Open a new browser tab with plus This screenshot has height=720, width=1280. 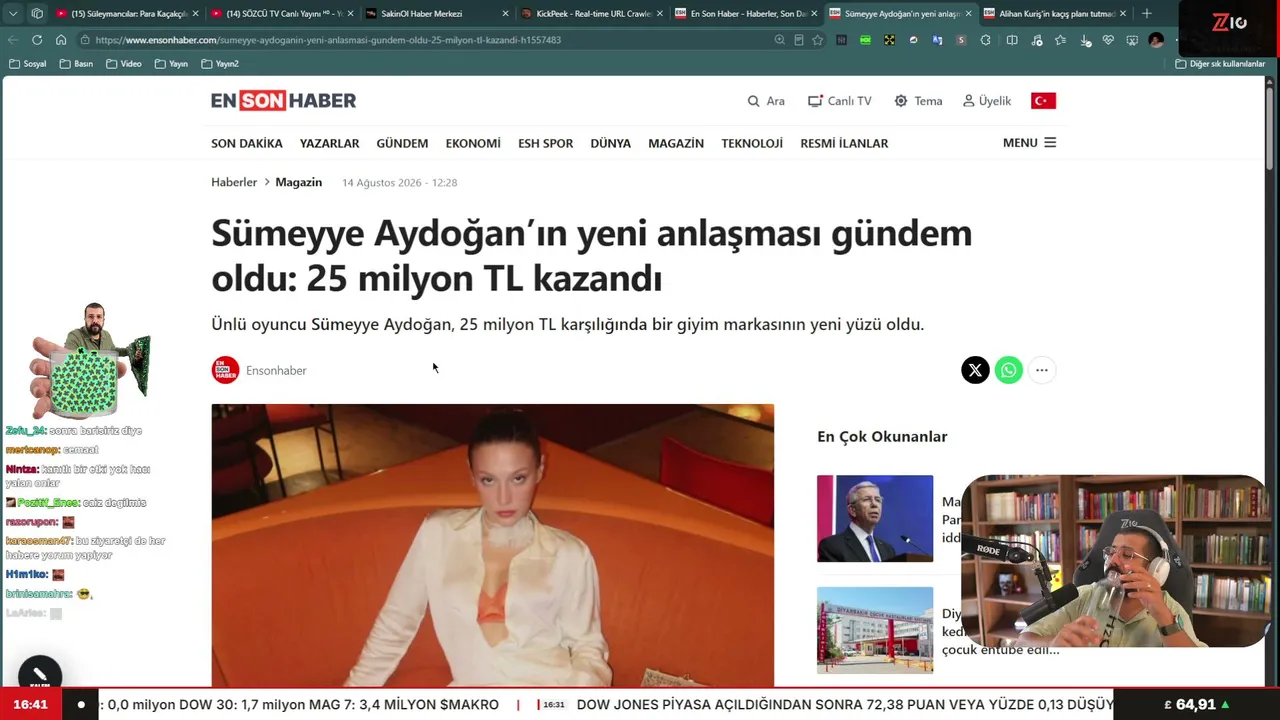[x=1146, y=14]
